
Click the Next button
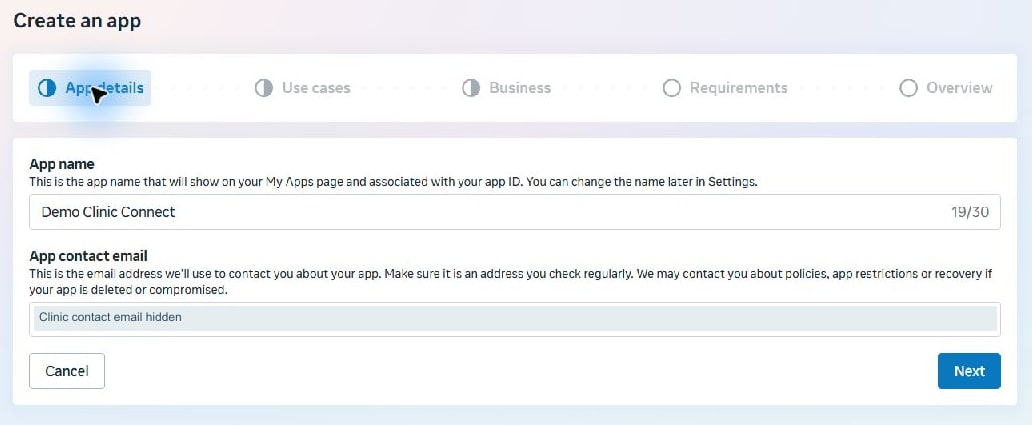click(x=969, y=371)
